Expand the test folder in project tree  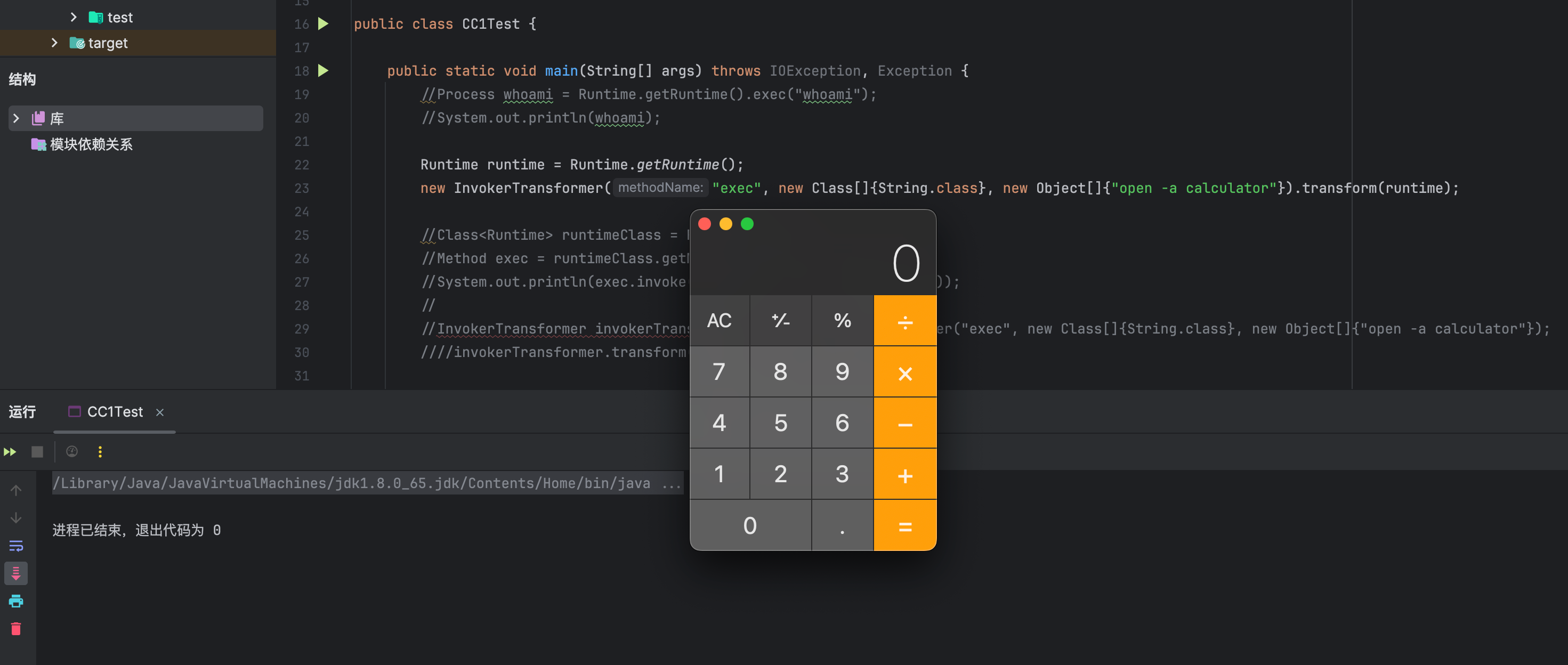[74, 17]
